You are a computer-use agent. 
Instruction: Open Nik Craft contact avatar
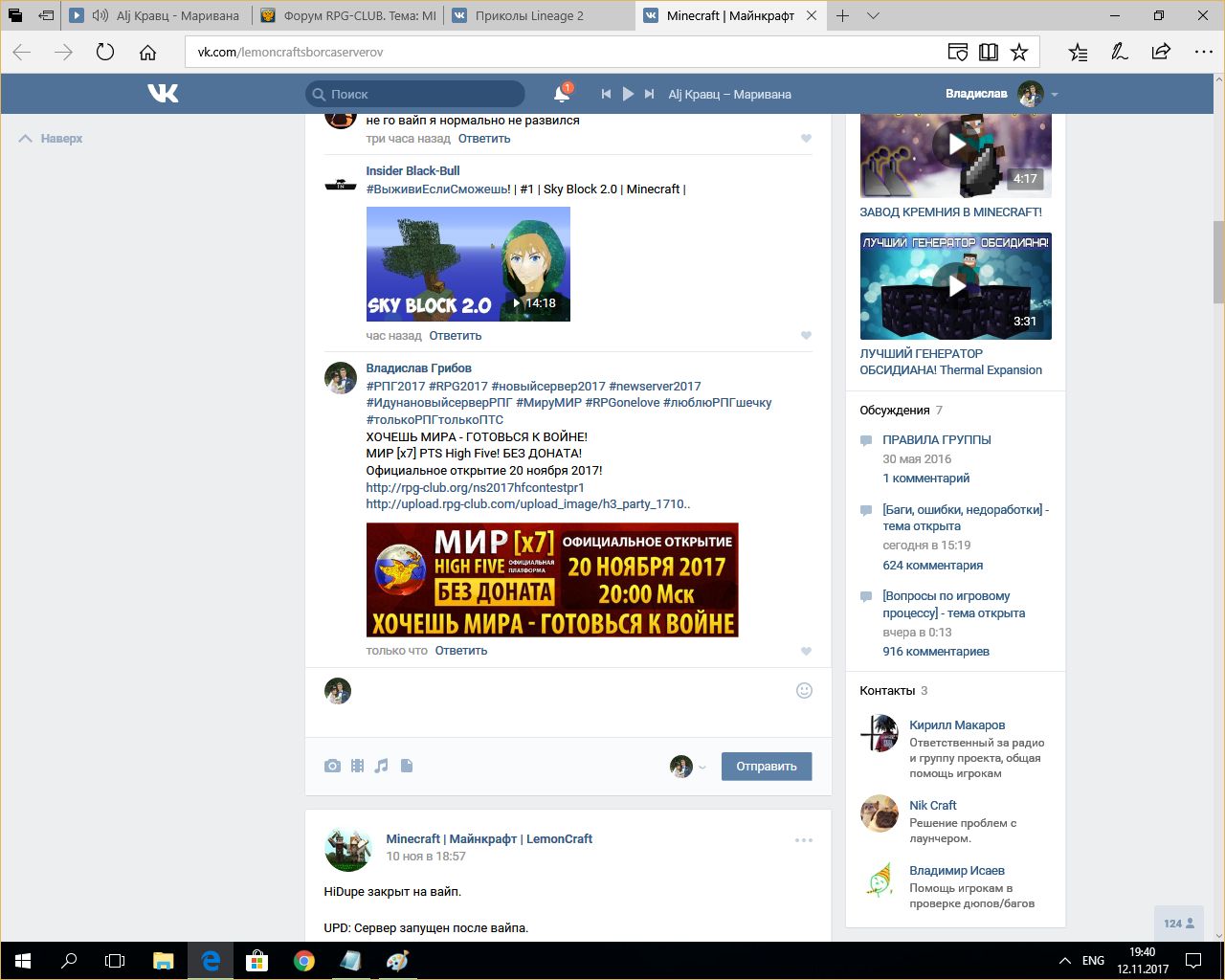pyautogui.click(x=880, y=813)
